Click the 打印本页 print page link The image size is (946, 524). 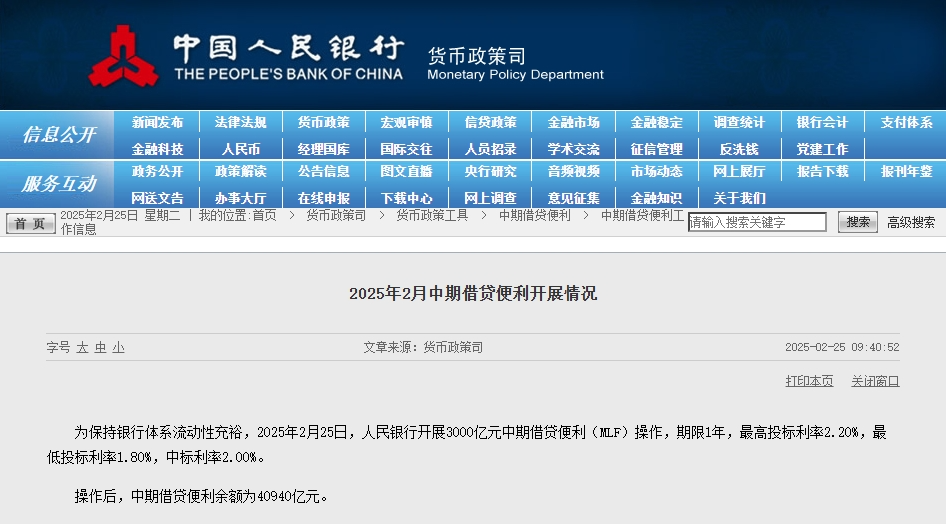click(809, 381)
